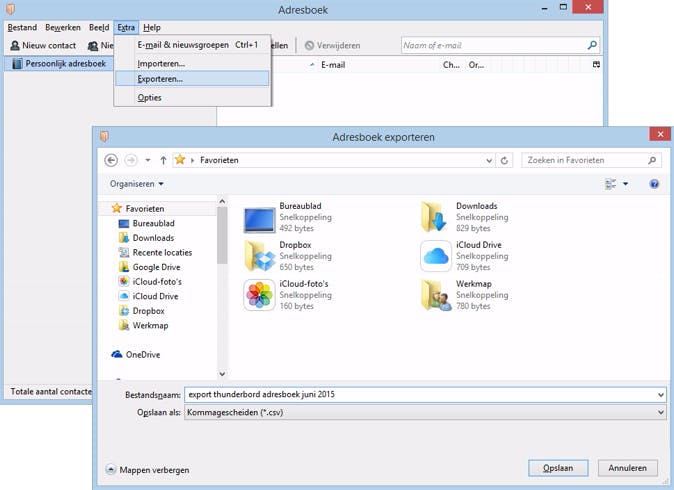Select OneDrive in the navigation pane

(143, 355)
